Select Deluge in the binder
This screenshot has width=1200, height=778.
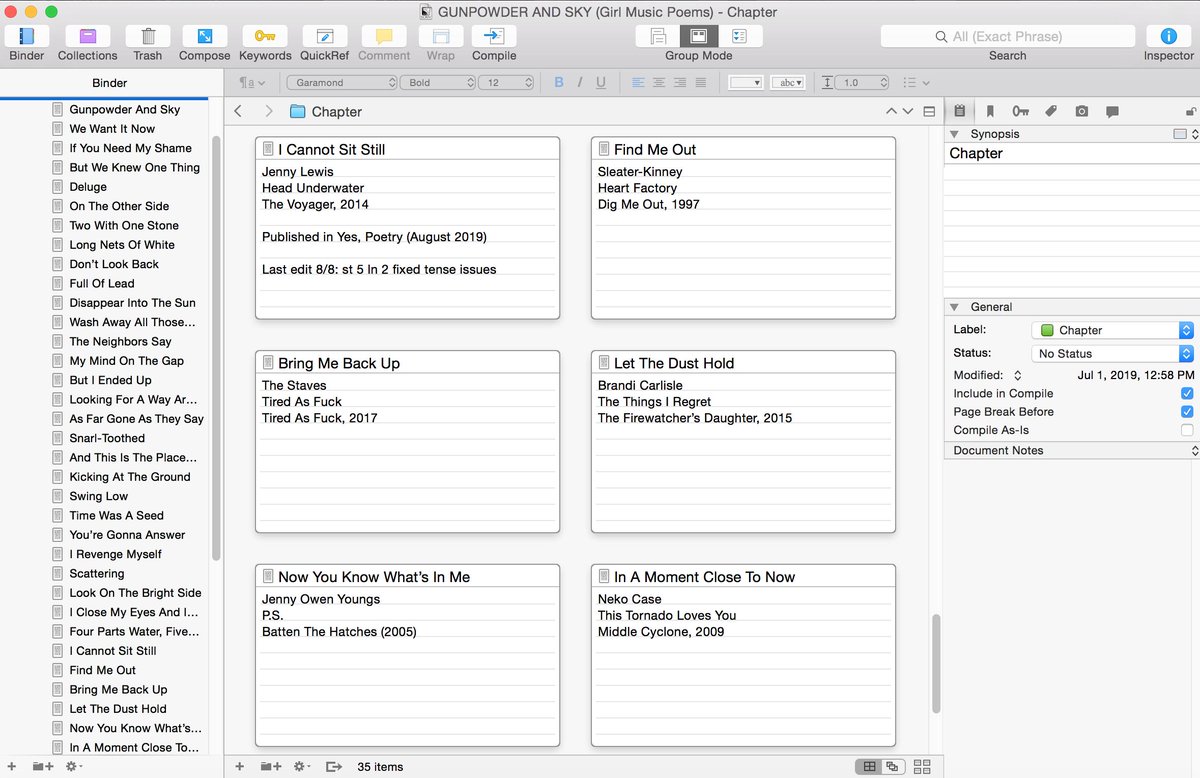(x=88, y=187)
